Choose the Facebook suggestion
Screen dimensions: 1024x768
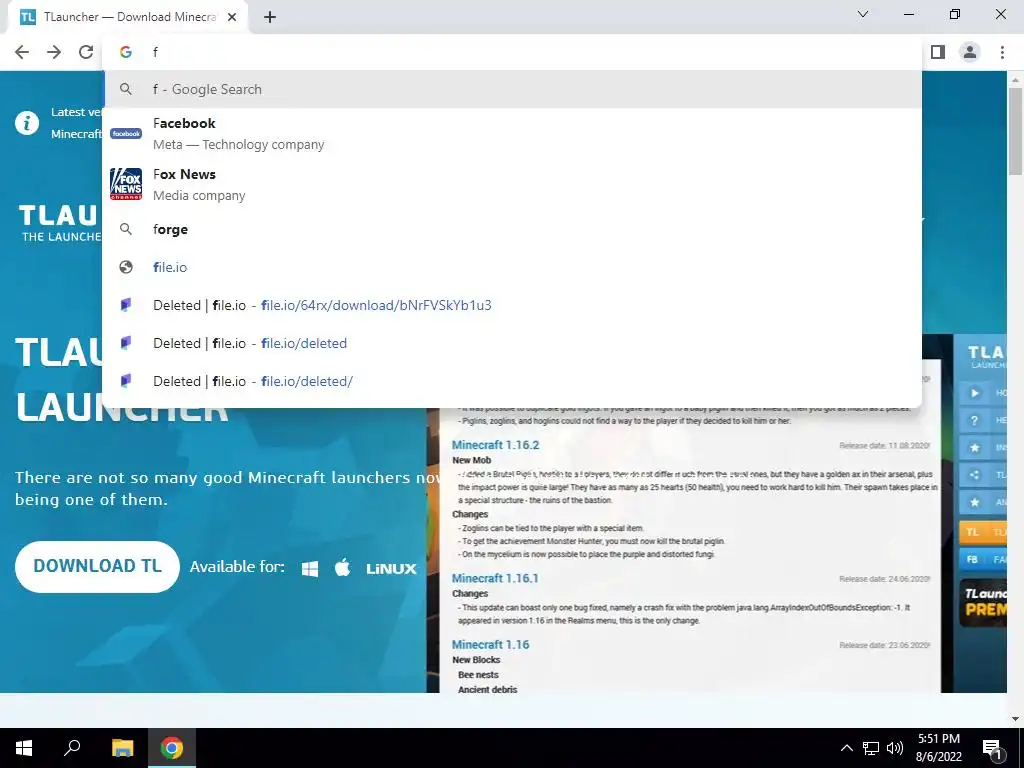pyautogui.click(x=512, y=133)
